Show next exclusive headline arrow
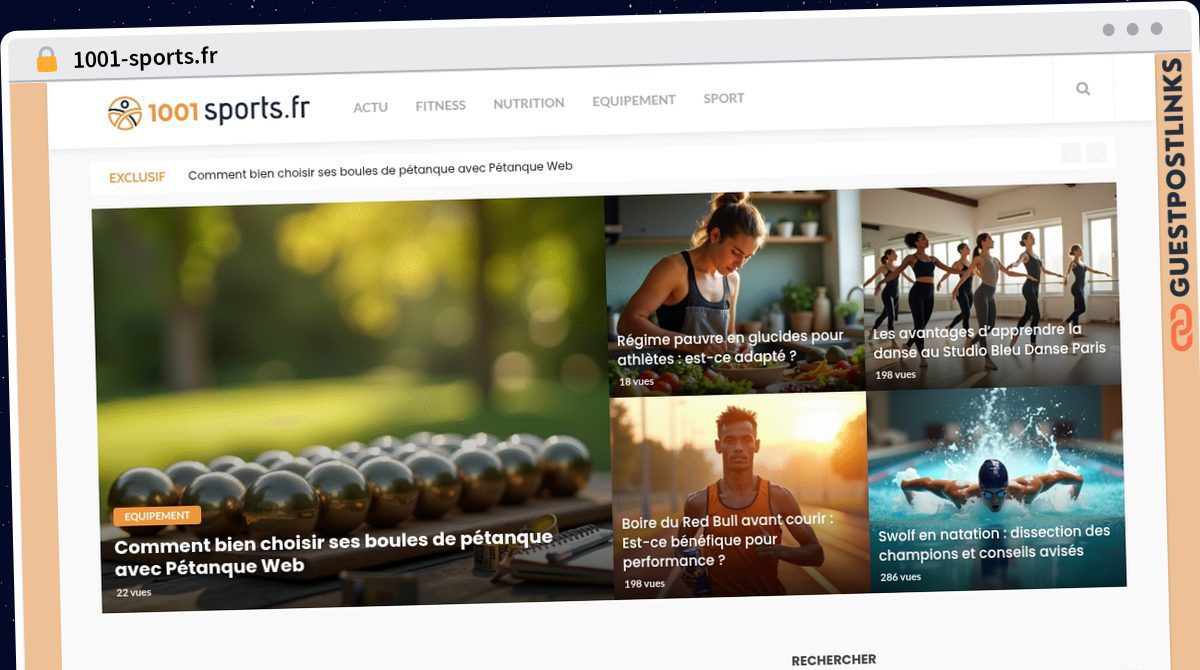Viewport: 1200px width, 670px height. (1096, 153)
